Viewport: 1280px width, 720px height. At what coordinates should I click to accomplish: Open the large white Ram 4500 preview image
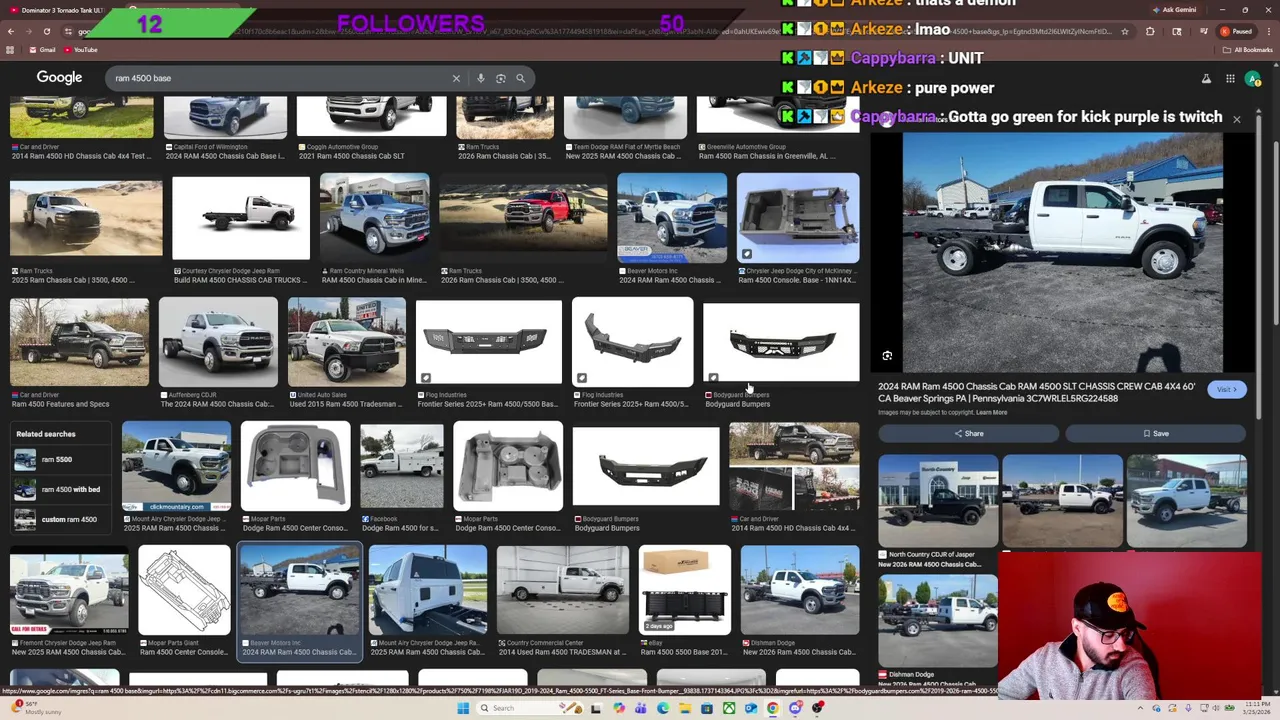coord(1062,252)
